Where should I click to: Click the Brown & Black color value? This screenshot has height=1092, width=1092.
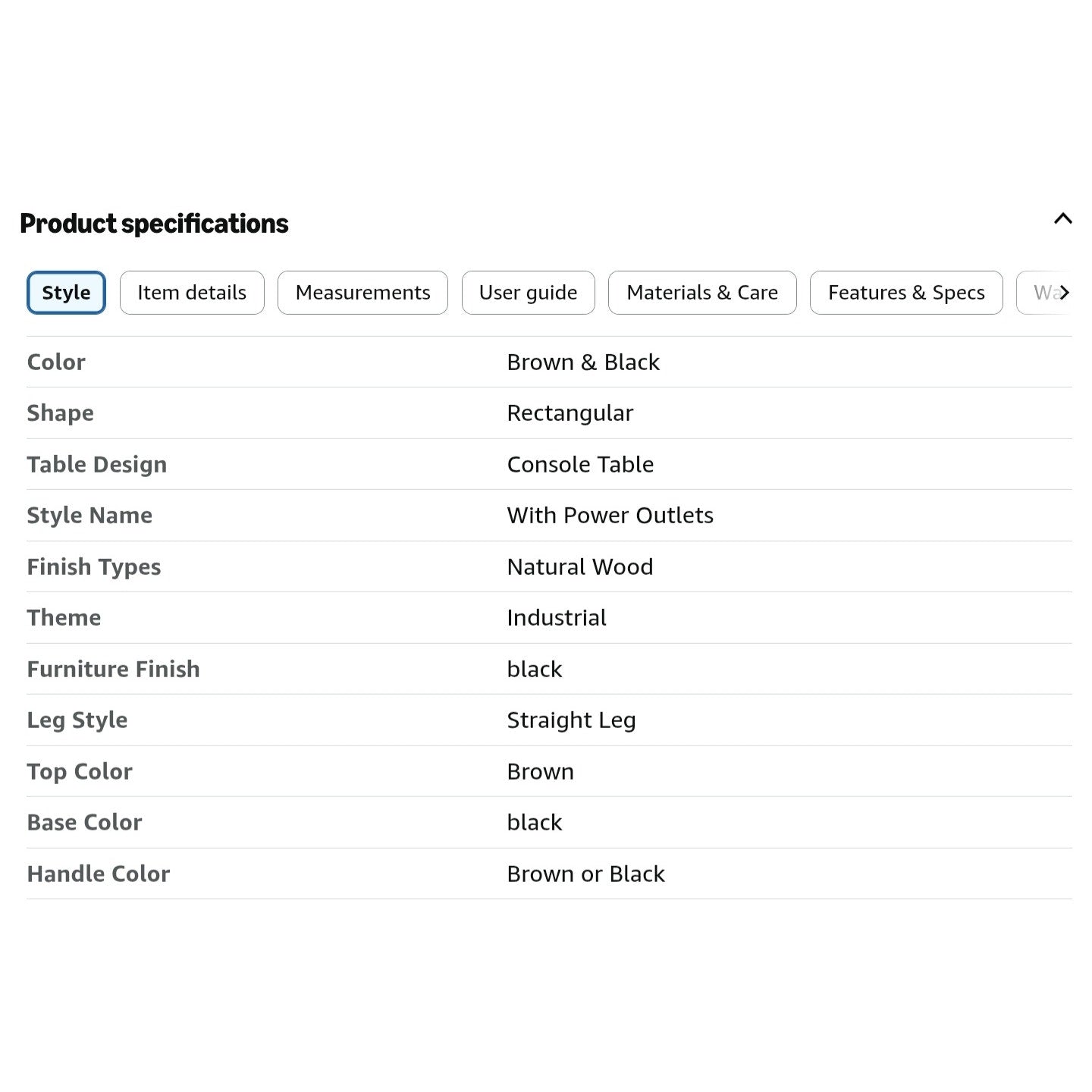pyautogui.click(x=583, y=362)
